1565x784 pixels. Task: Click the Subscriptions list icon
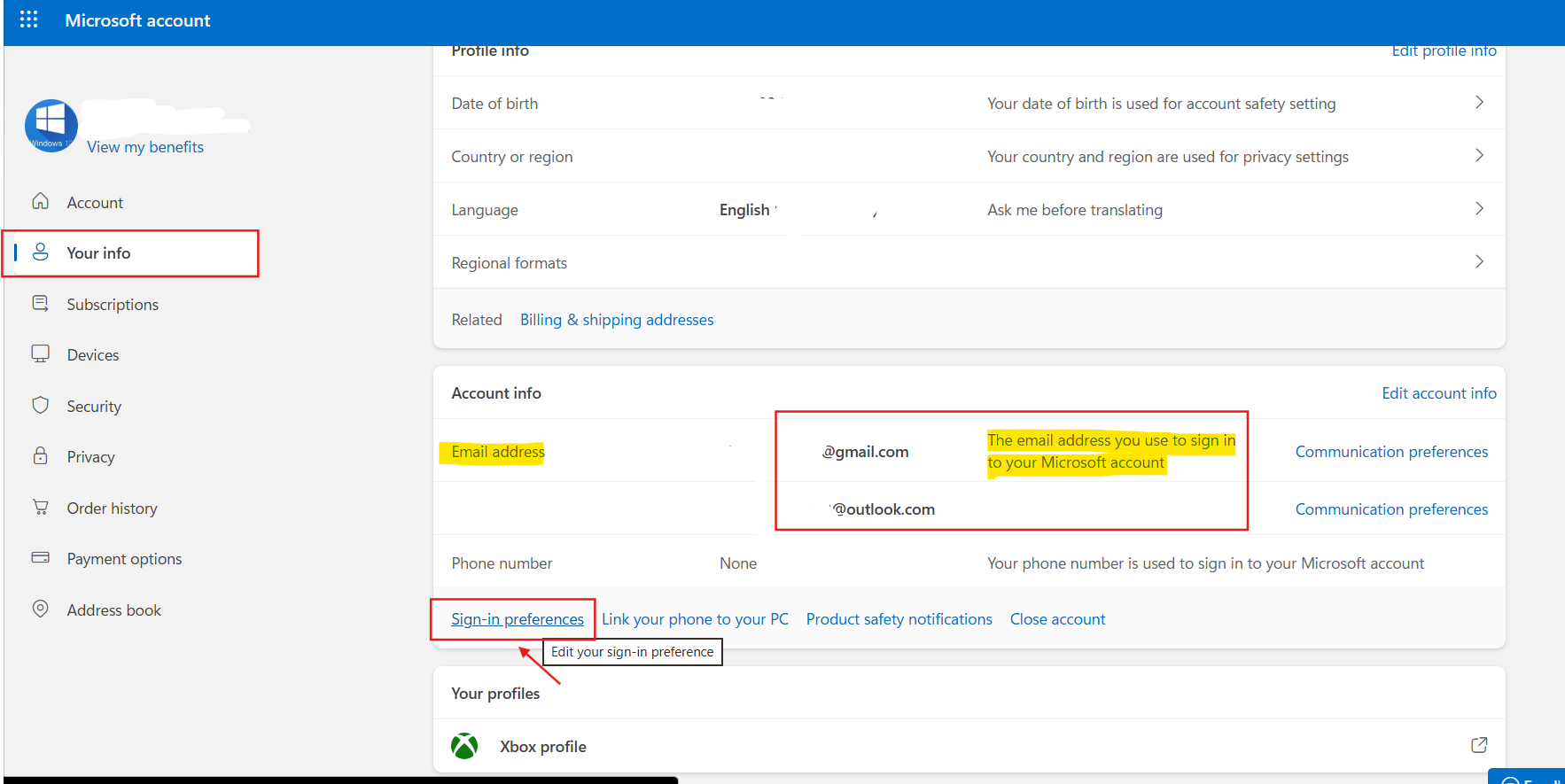(40, 303)
